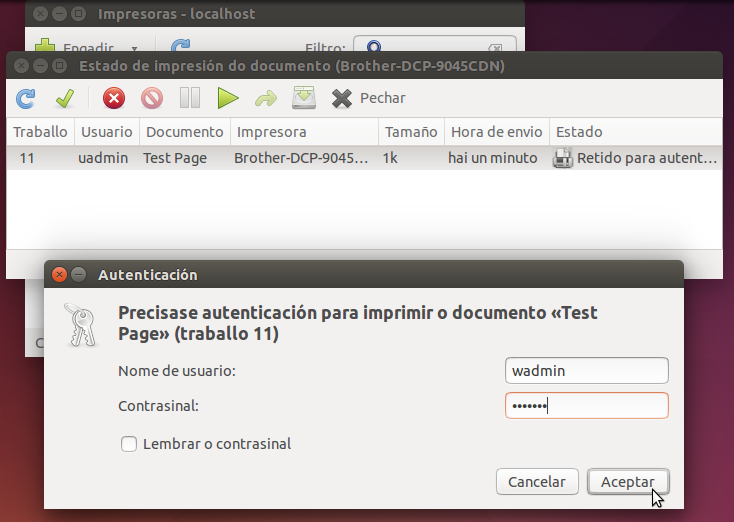This screenshot has height=522, width=734.
Task: Click the keys icon in Autenticación dialog
Action: point(81,325)
